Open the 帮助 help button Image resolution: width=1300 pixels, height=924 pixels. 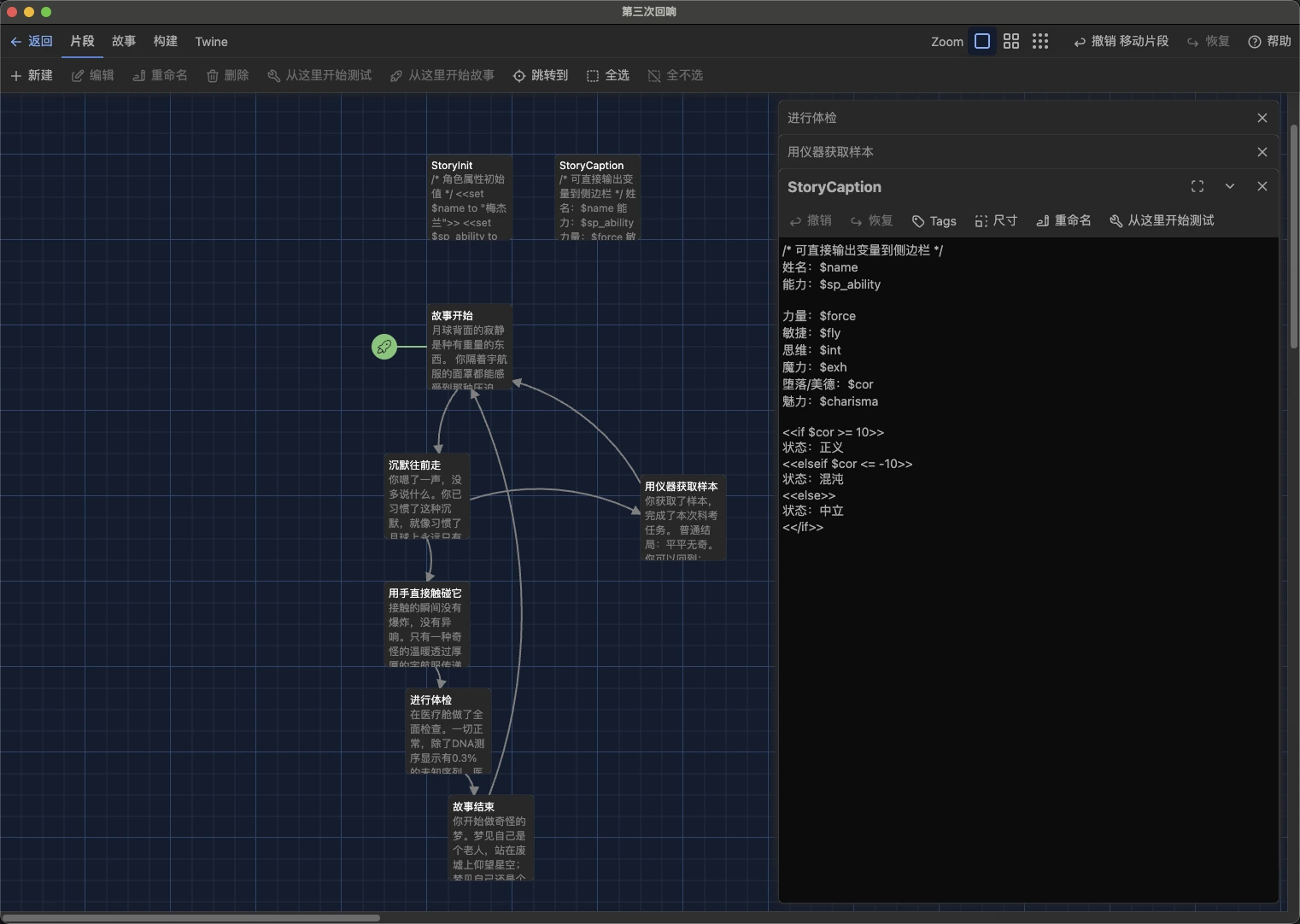(1269, 41)
